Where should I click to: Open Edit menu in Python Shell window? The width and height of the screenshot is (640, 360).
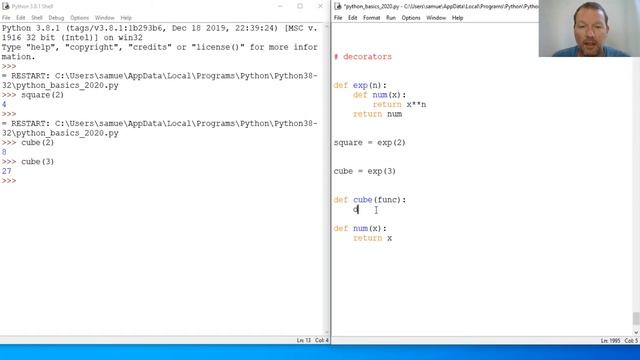[x=20, y=18]
